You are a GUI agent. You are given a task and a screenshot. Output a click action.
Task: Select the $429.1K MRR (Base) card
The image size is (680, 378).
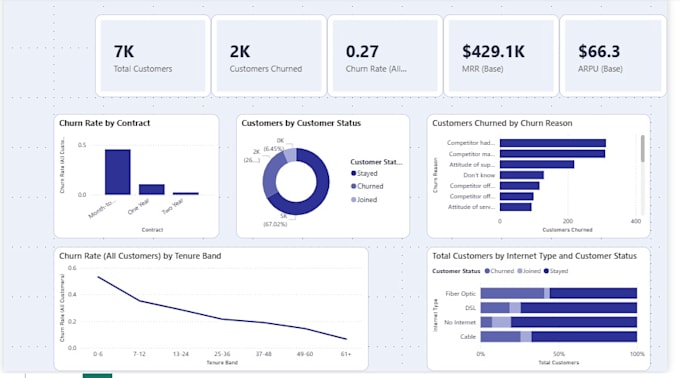click(501, 55)
